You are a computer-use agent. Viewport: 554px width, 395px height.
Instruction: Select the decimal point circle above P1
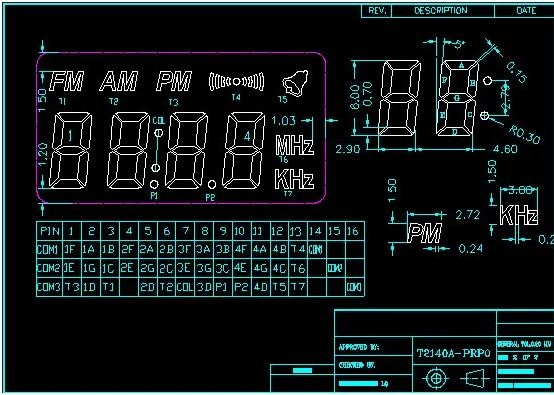point(154,184)
